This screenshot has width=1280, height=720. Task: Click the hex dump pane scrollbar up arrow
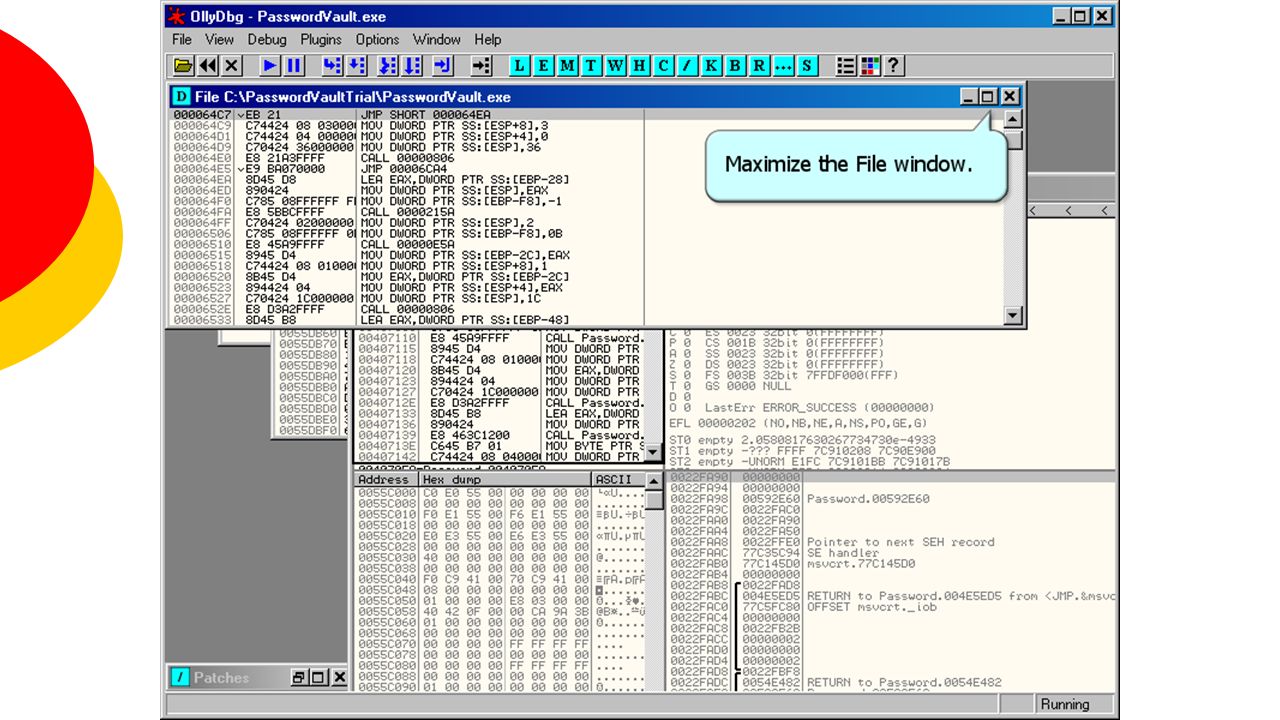pos(654,481)
